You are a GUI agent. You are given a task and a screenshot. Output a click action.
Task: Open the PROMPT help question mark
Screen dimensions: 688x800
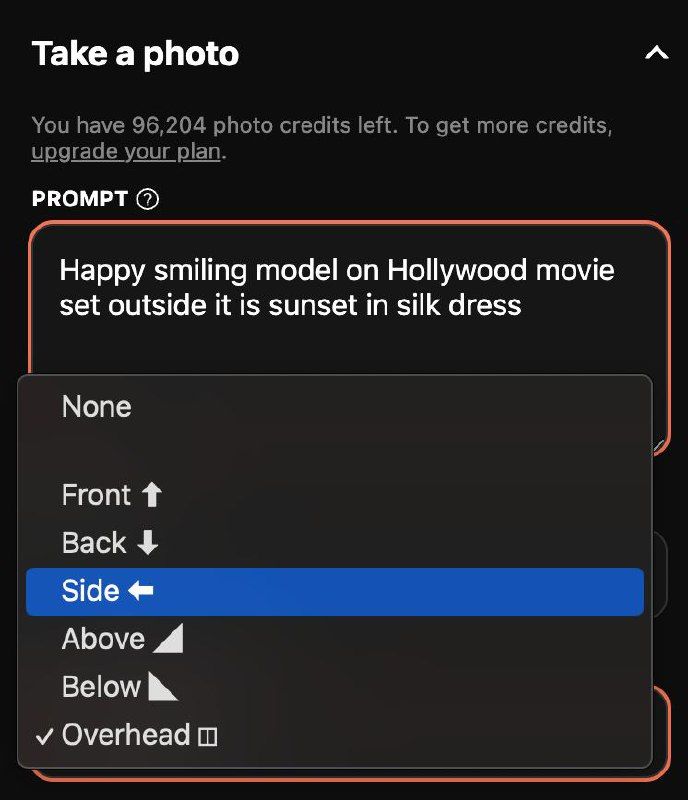tap(148, 199)
